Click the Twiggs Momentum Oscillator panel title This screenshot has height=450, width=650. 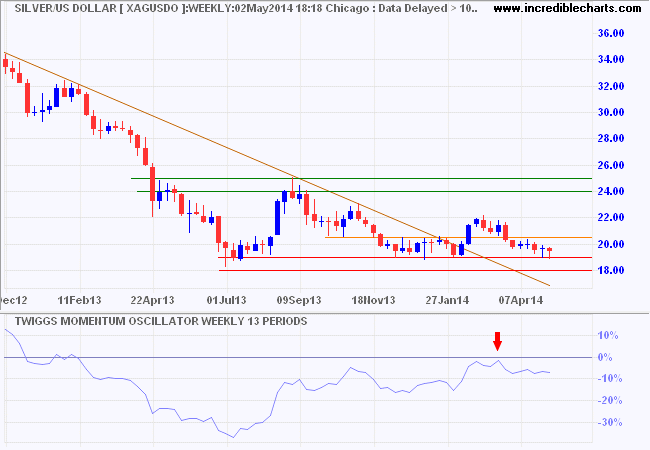click(x=161, y=322)
